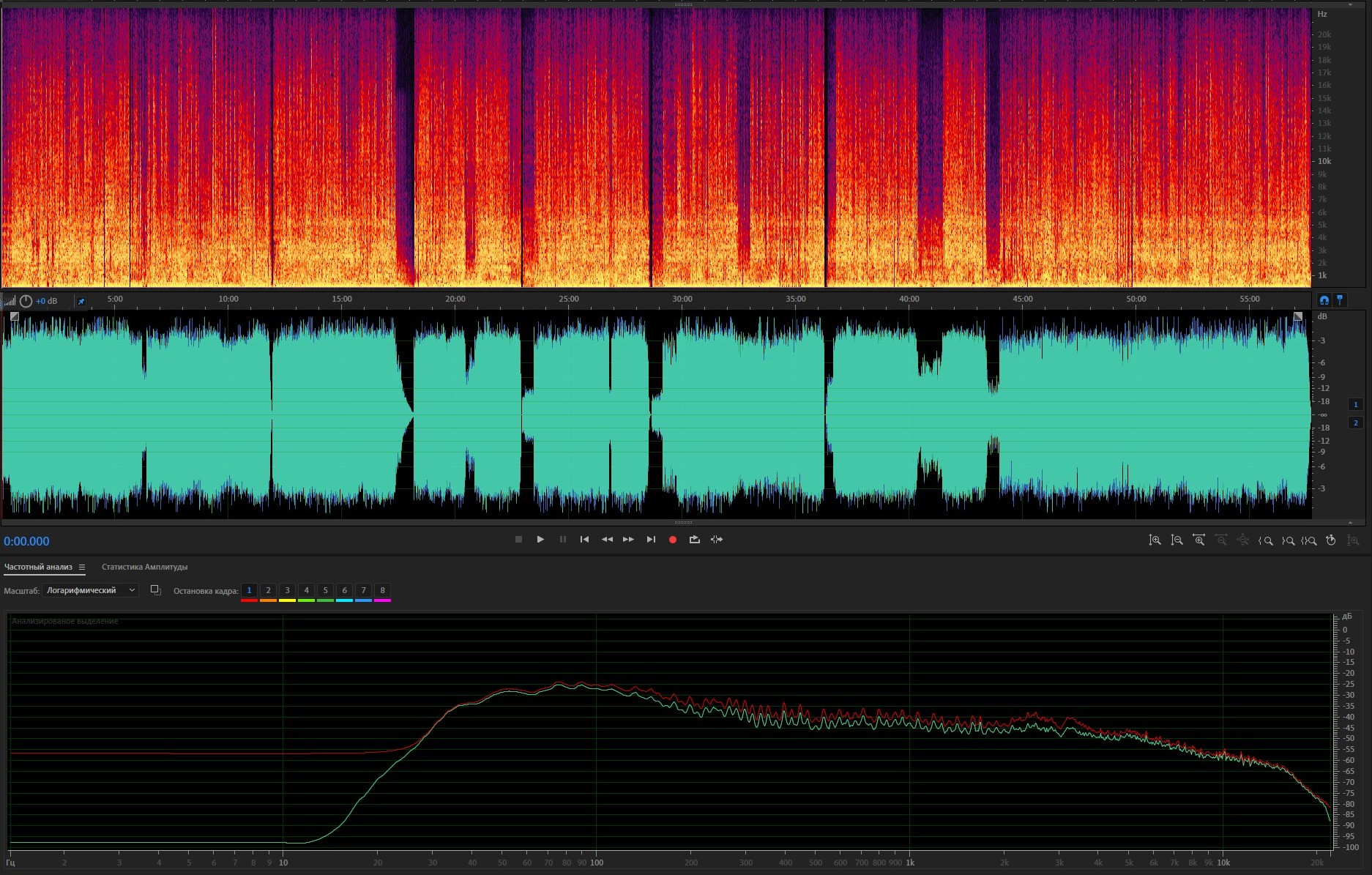Click the fast forward icon
The height and width of the screenshot is (875, 1372).
628,540
